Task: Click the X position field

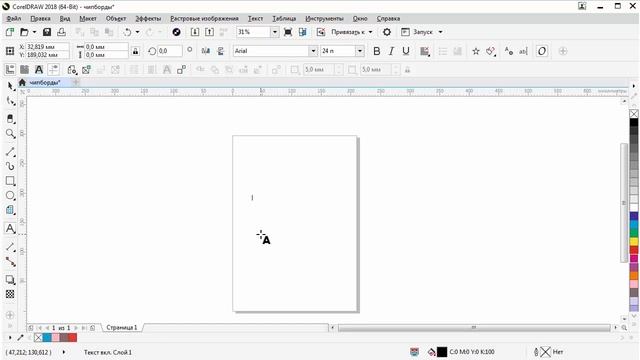Action: (x=47, y=47)
